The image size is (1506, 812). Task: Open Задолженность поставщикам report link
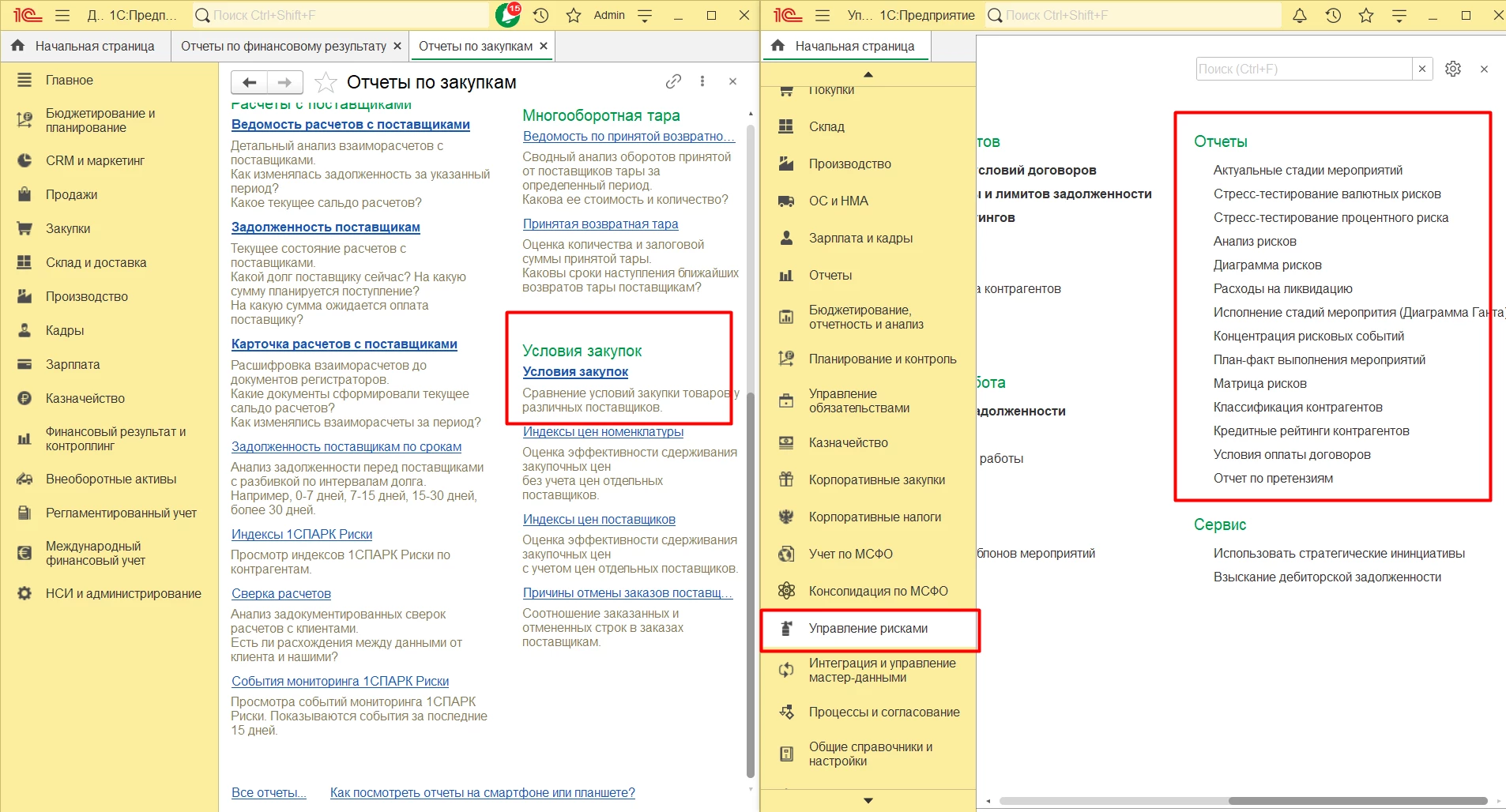pyautogui.click(x=326, y=227)
